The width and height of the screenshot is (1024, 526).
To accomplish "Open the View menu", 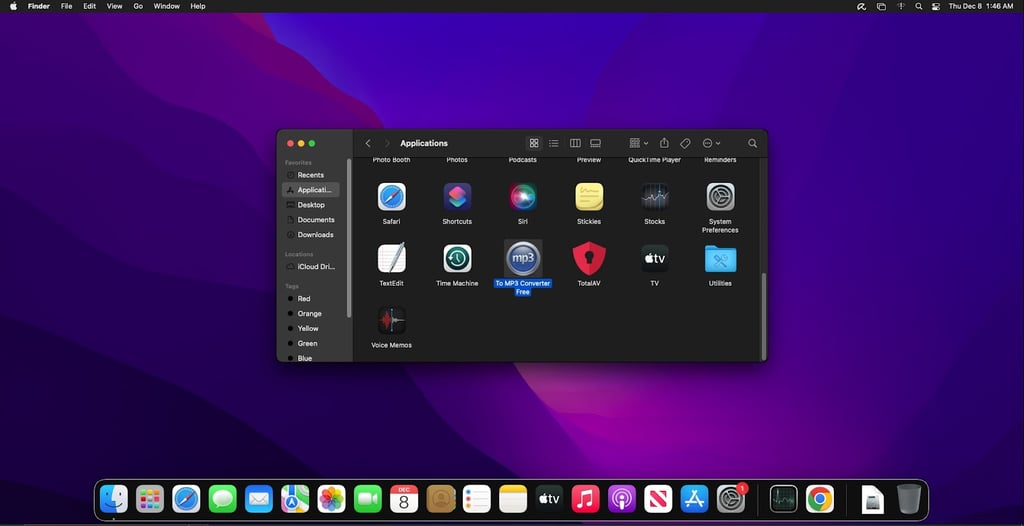I will pos(114,6).
